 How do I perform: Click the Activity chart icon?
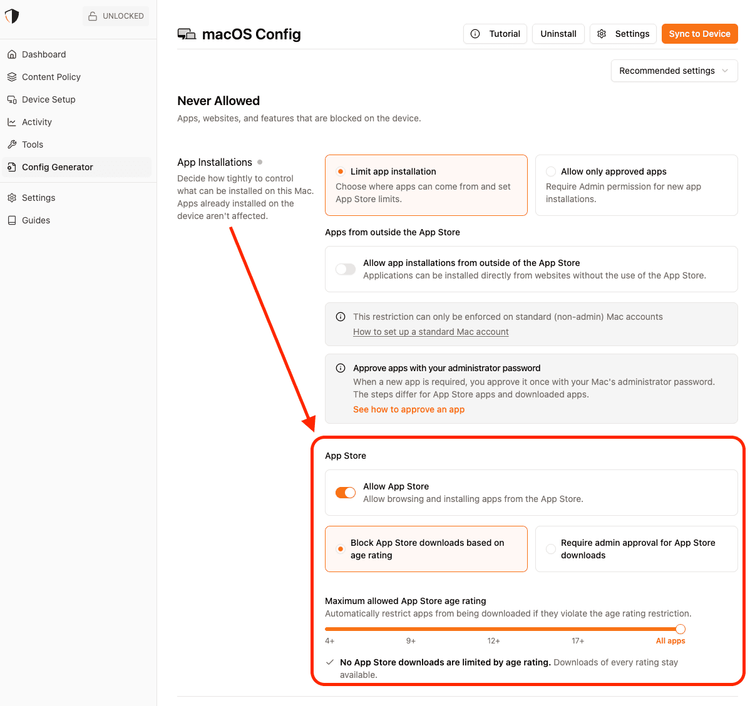click(12, 122)
